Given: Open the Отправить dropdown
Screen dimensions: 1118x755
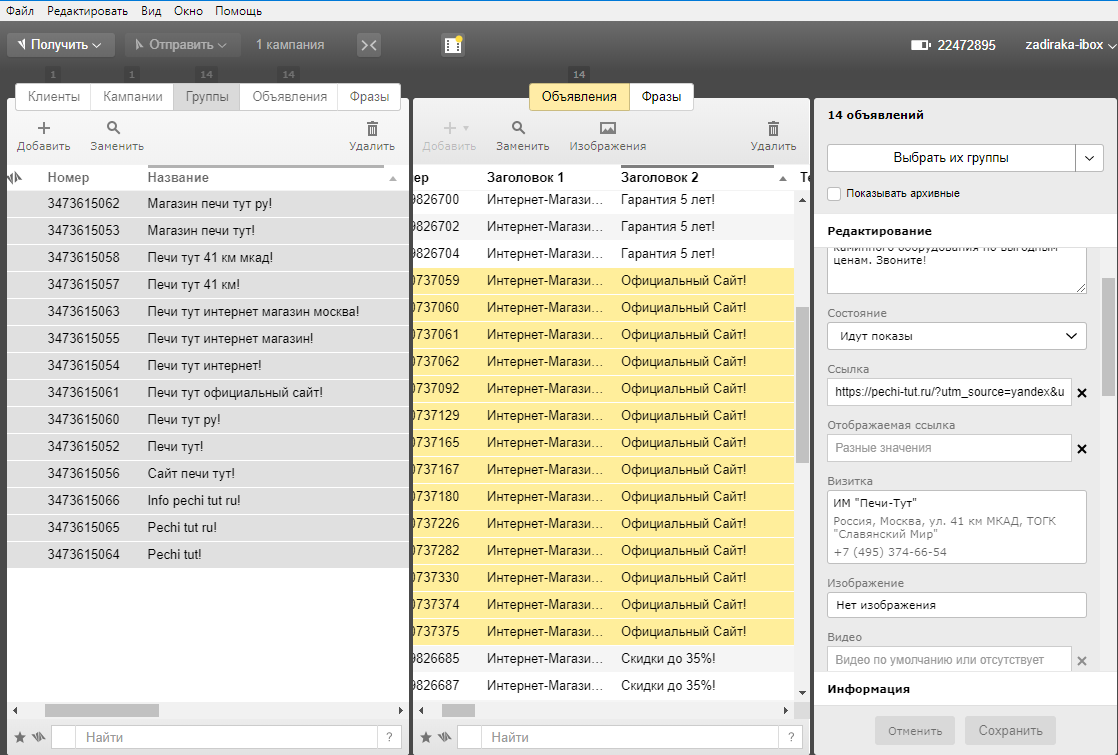Looking at the screenshot, I should coord(183,45).
